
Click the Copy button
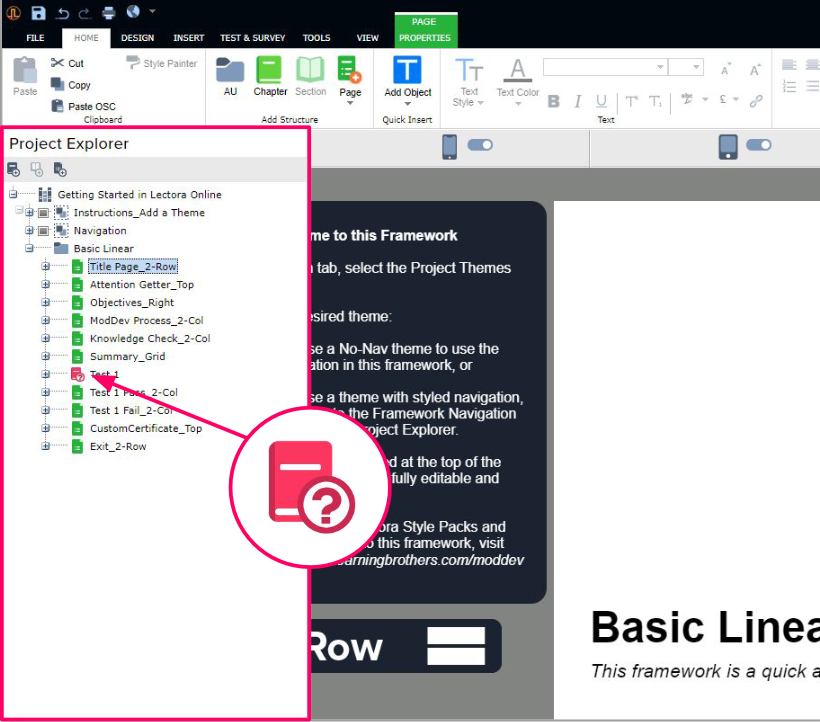(70, 85)
